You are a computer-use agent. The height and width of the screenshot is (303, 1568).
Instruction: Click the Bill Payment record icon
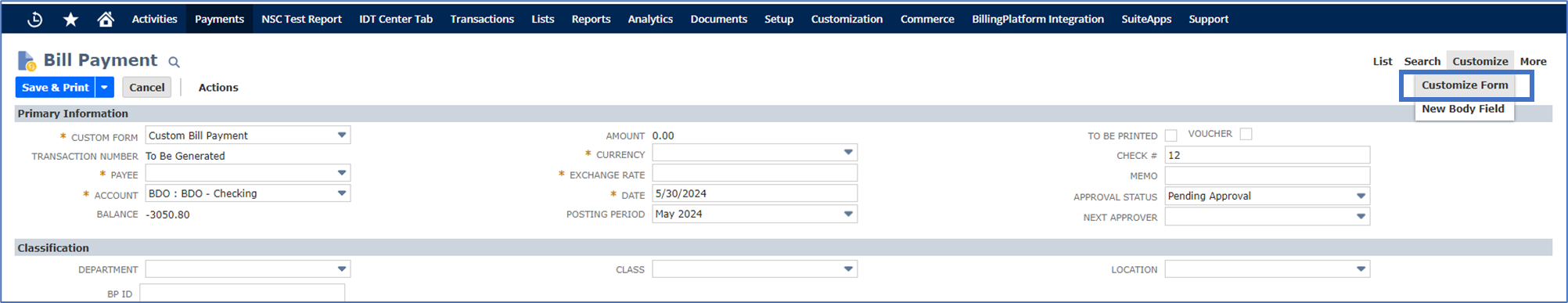pyautogui.click(x=27, y=60)
